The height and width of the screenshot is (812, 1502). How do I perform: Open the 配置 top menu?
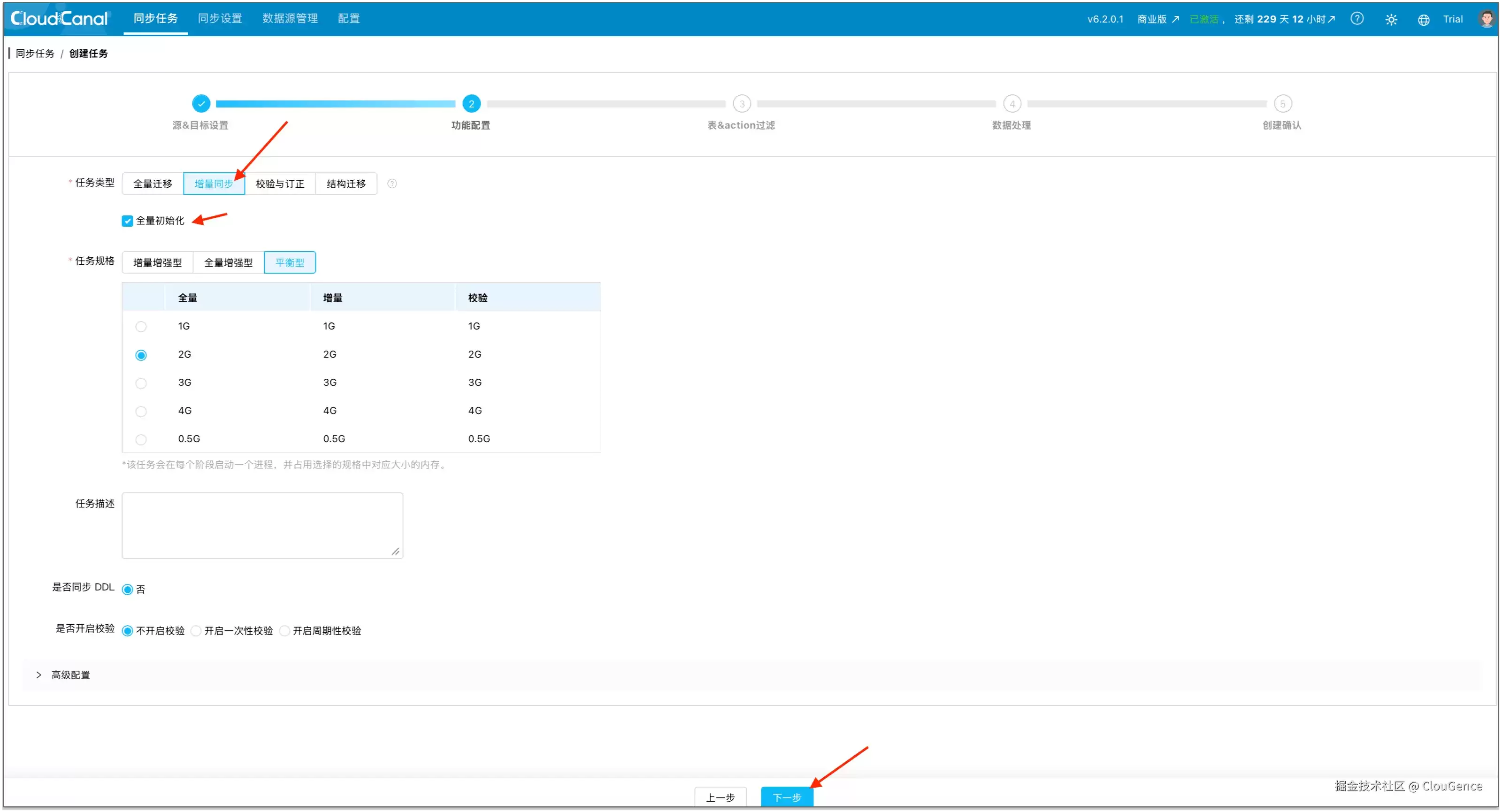pyautogui.click(x=349, y=18)
